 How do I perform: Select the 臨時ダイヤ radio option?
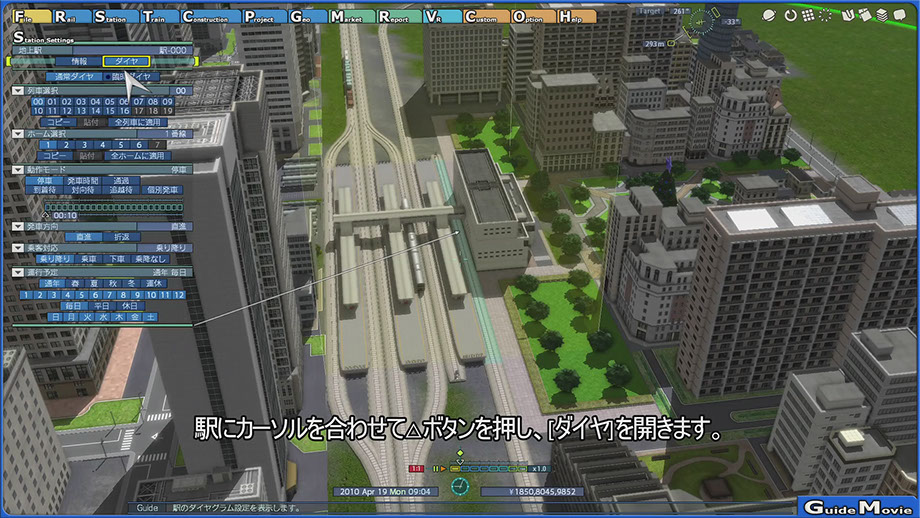click(x=128, y=76)
